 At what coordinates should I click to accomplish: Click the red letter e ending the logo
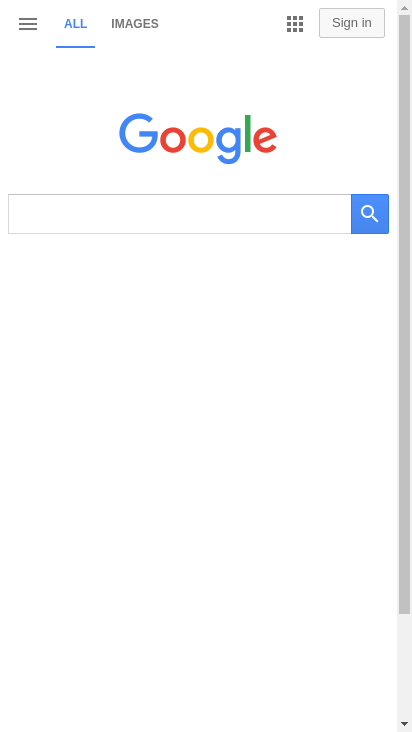click(265, 139)
